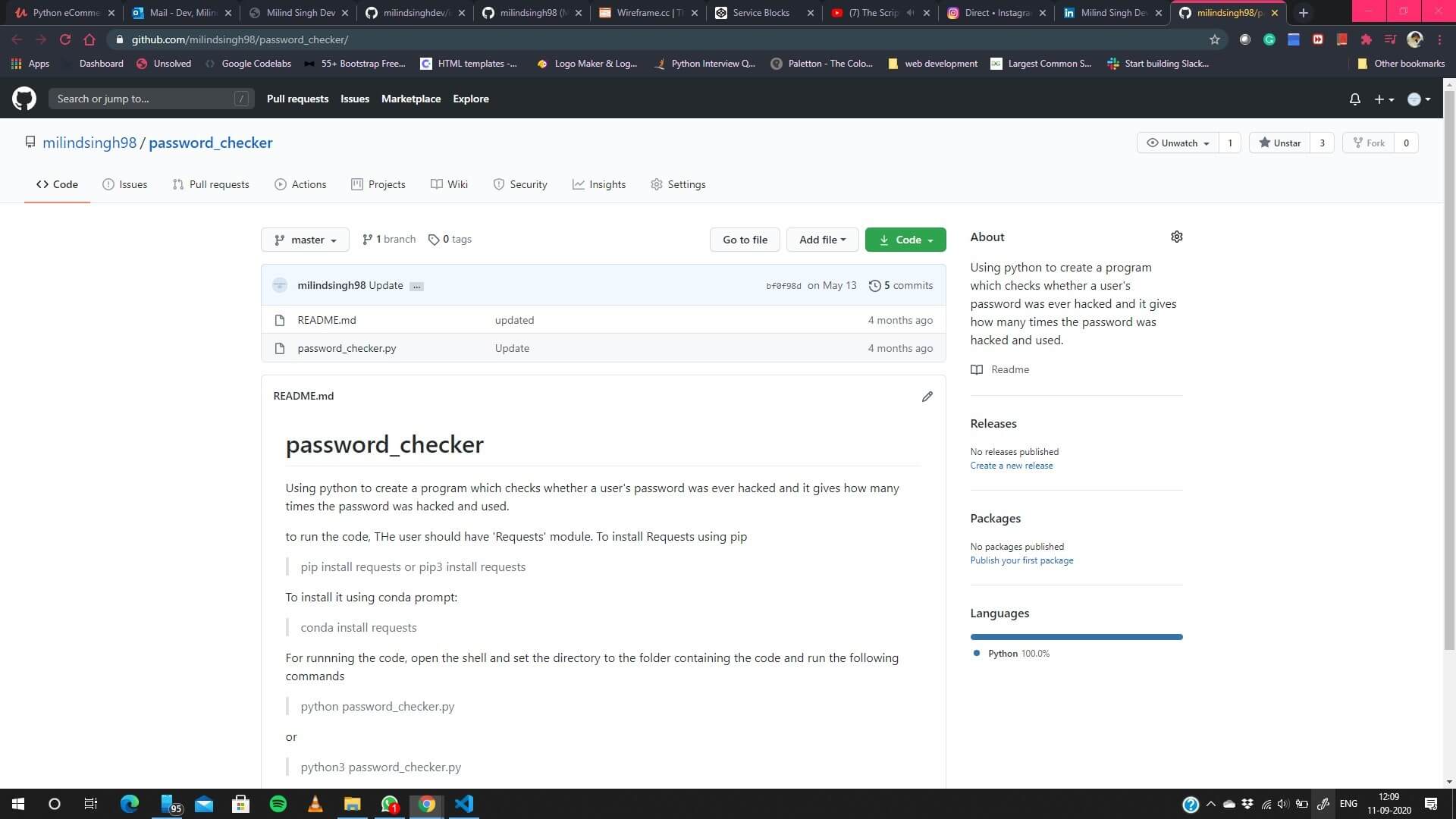Open Task View on taskbar

(x=90, y=804)
